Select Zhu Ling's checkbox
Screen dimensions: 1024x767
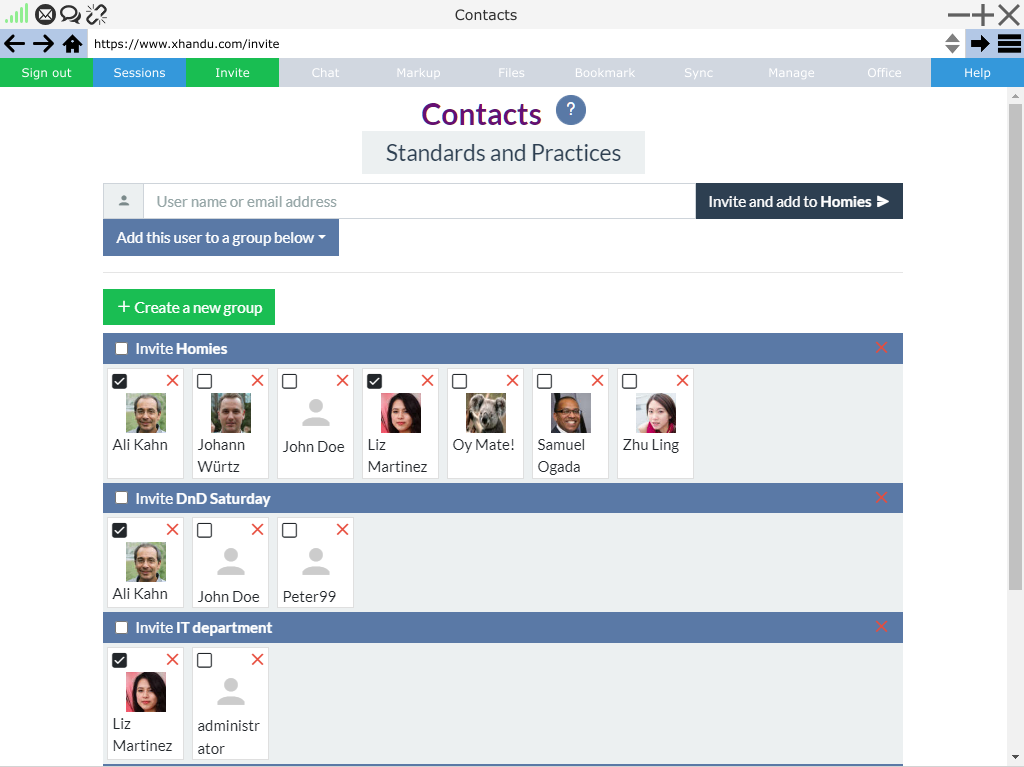[630, 381]
